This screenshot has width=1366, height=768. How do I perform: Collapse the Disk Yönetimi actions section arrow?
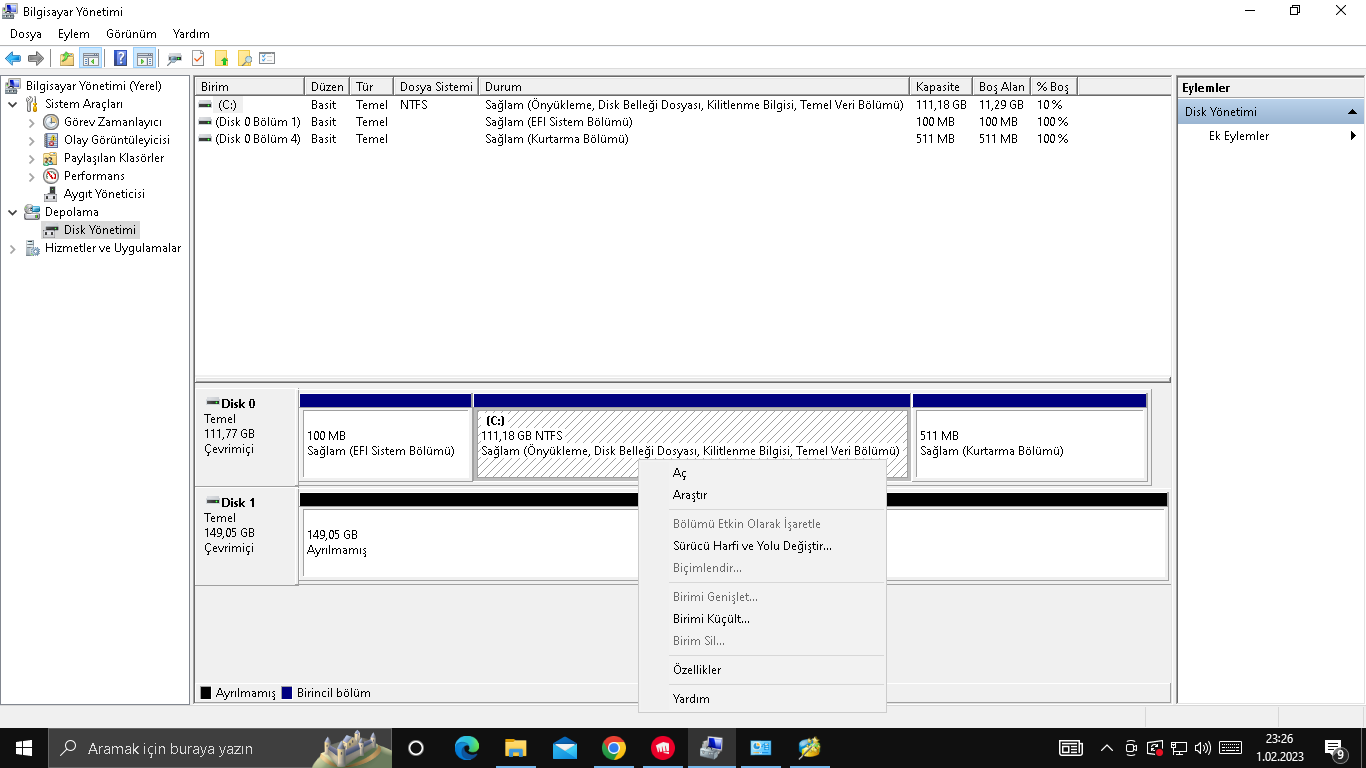click(x=1352, y=112)
